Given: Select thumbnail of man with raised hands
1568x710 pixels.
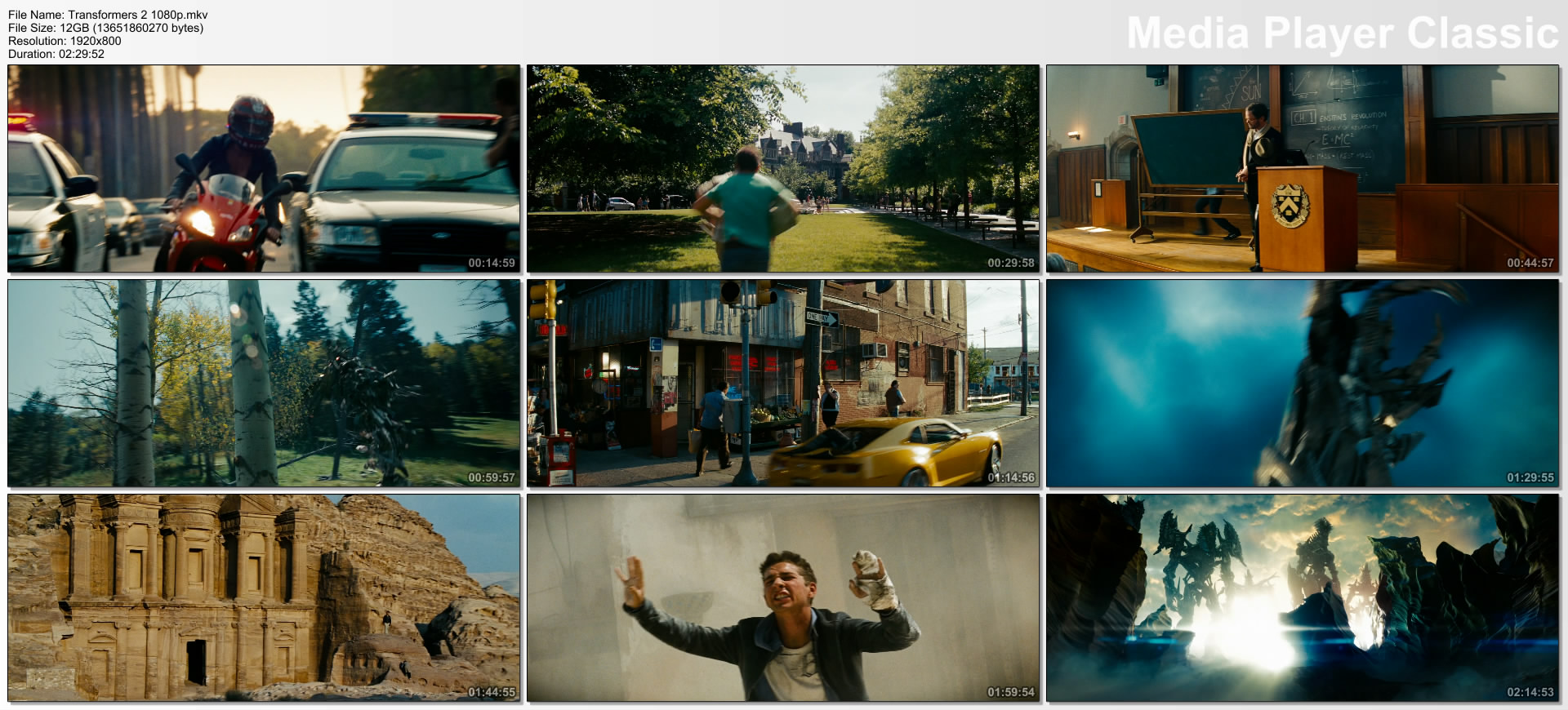Looking at the screenshot, I should click(x=783, y=597).
